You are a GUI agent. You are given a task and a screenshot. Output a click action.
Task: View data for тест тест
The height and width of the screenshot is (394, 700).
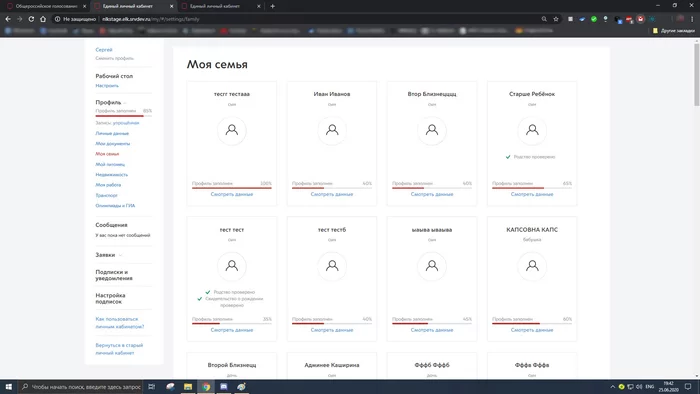(232, 330)
